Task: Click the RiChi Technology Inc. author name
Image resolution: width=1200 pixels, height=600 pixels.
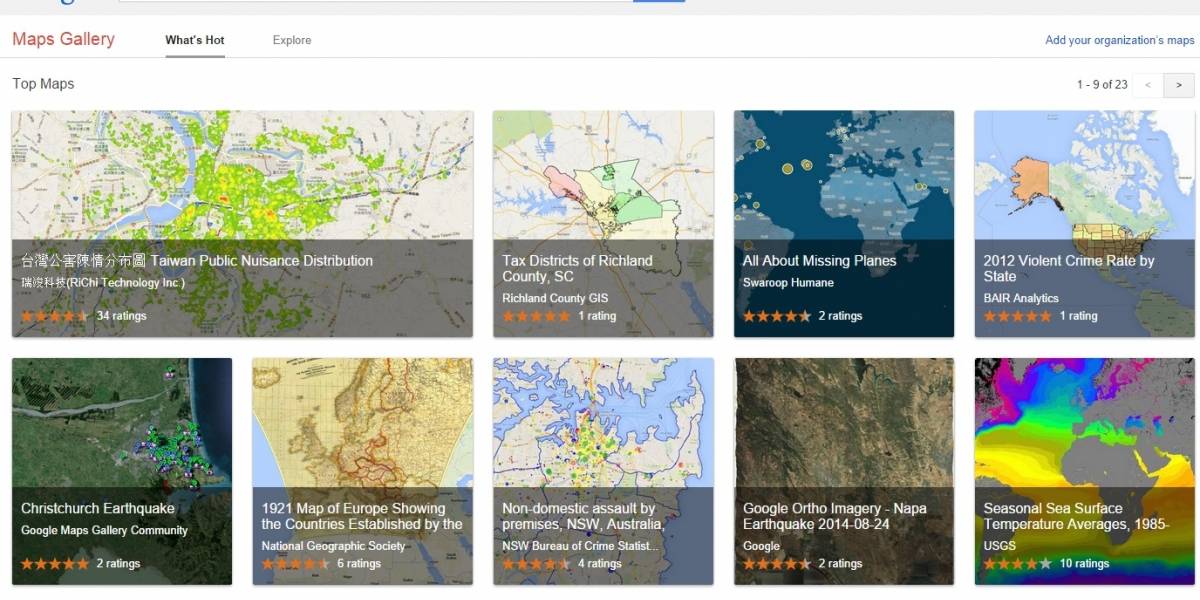Action: [x=103, y=283]
